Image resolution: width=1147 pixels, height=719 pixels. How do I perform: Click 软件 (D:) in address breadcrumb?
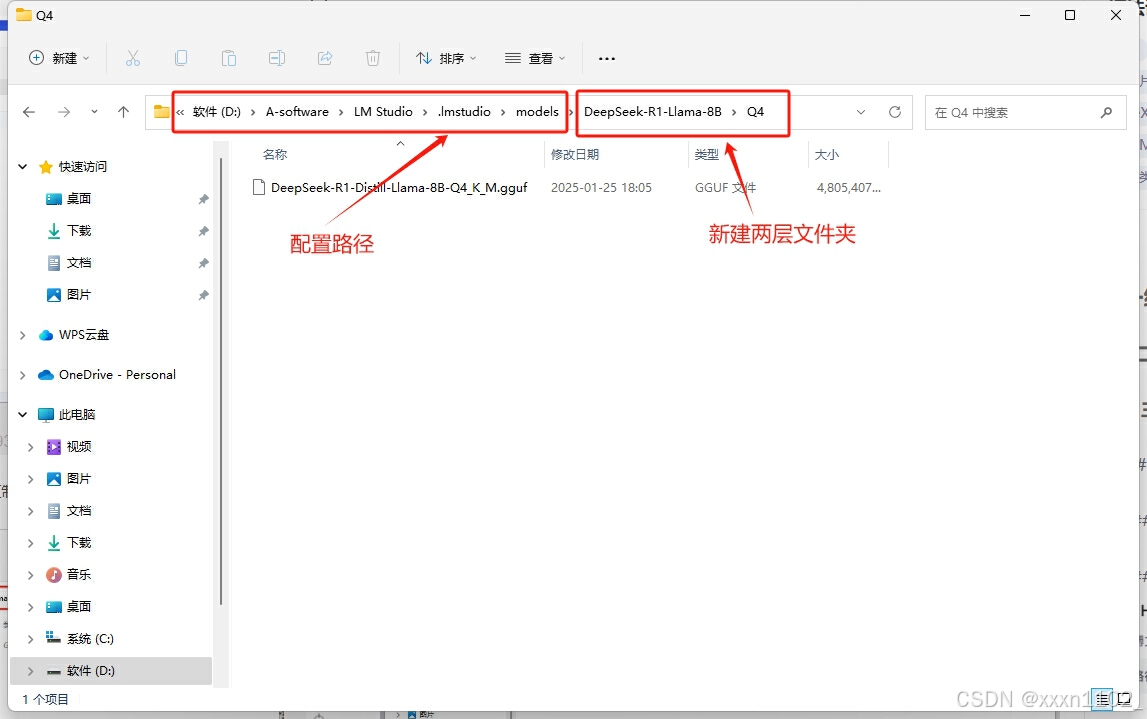pos(217,112)
